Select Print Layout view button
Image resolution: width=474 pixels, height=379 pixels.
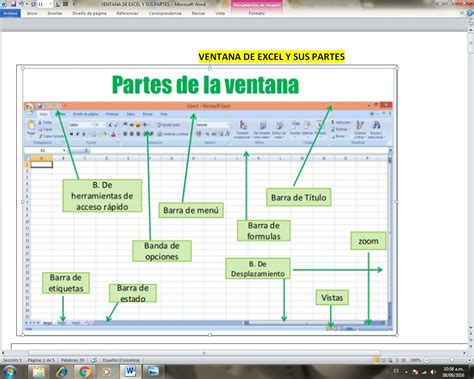[376, 360]
